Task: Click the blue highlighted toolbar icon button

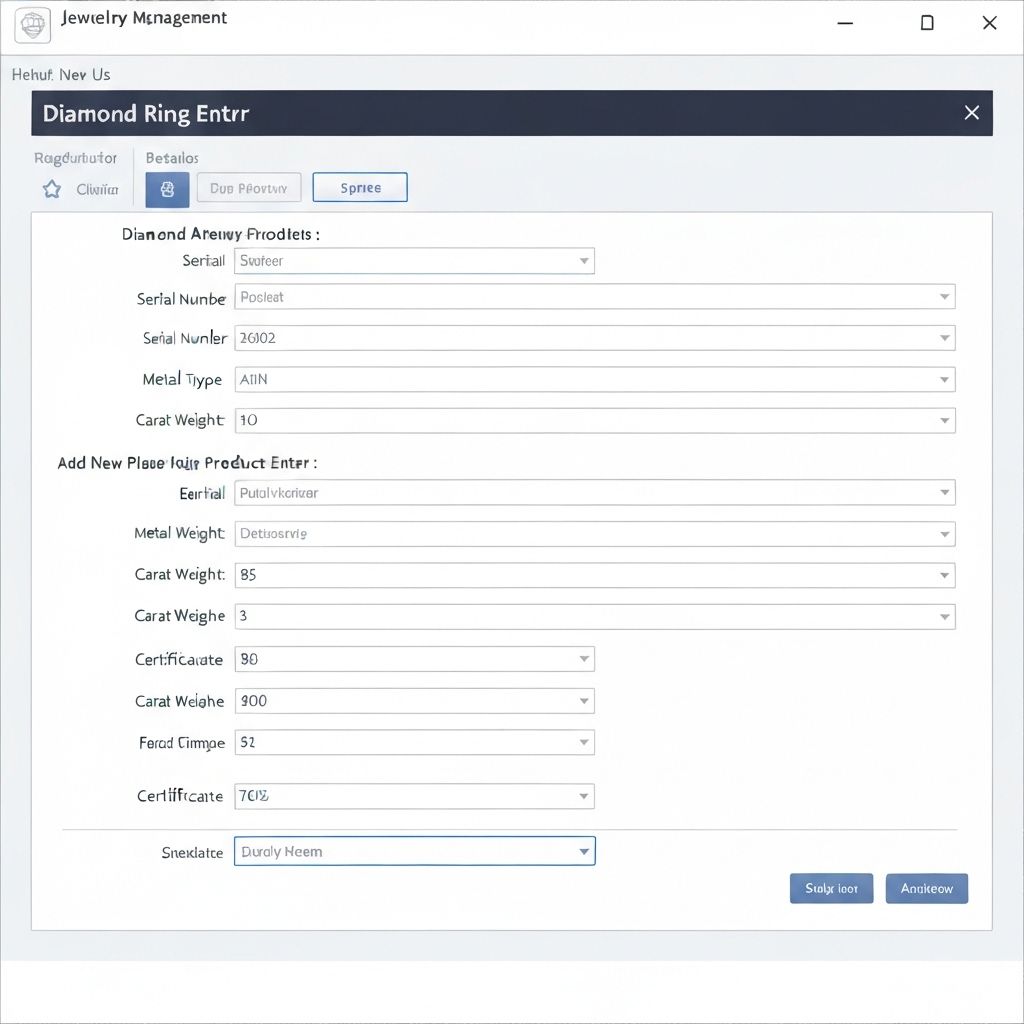Action: click(167, 189)
